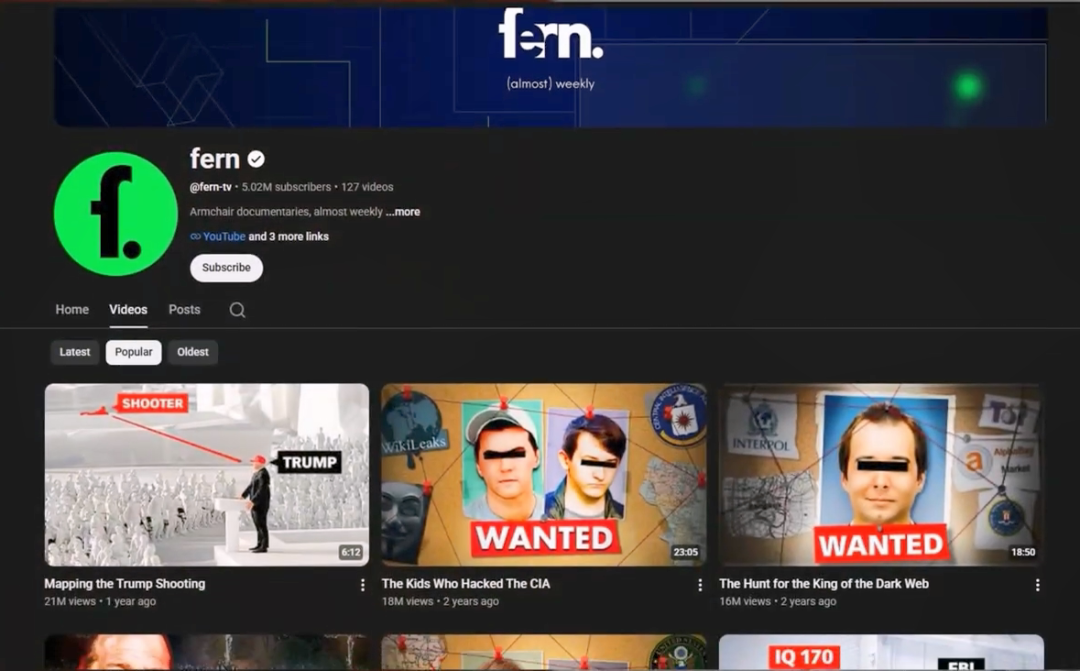Open options menu for Mapping the Trump Shooting
This screenshot has width=1080, height=671.
click(362, 585)
